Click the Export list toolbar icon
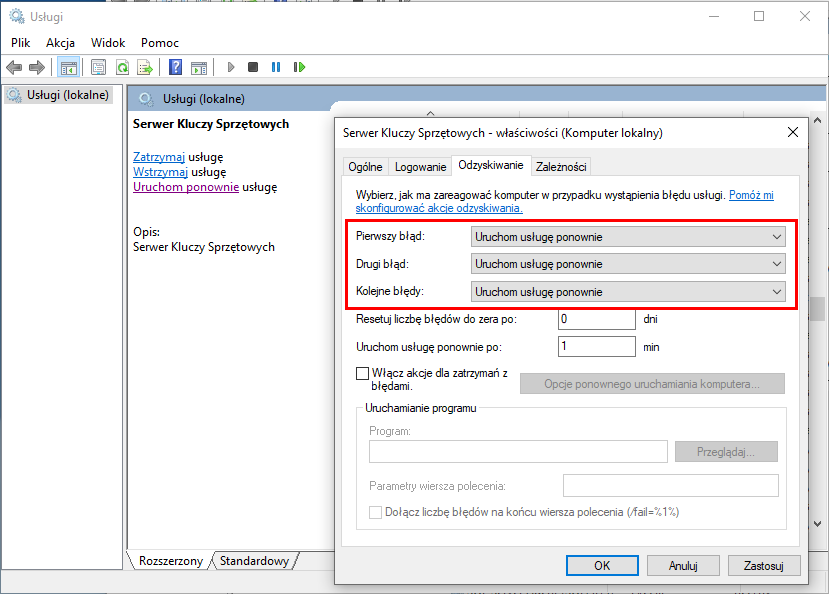The image size is (829, 594). click(145, 67)
